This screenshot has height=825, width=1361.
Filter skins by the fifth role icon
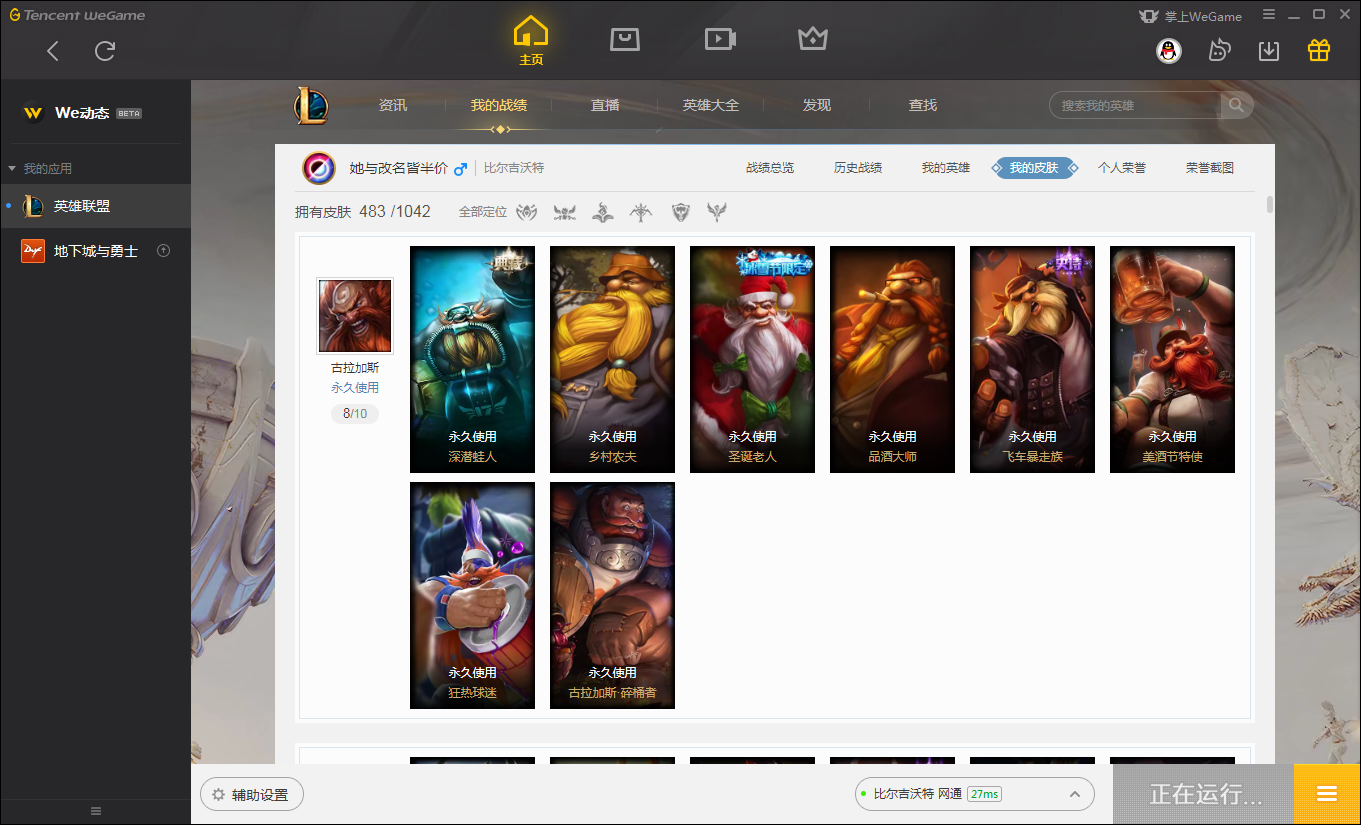click(681, 212)
